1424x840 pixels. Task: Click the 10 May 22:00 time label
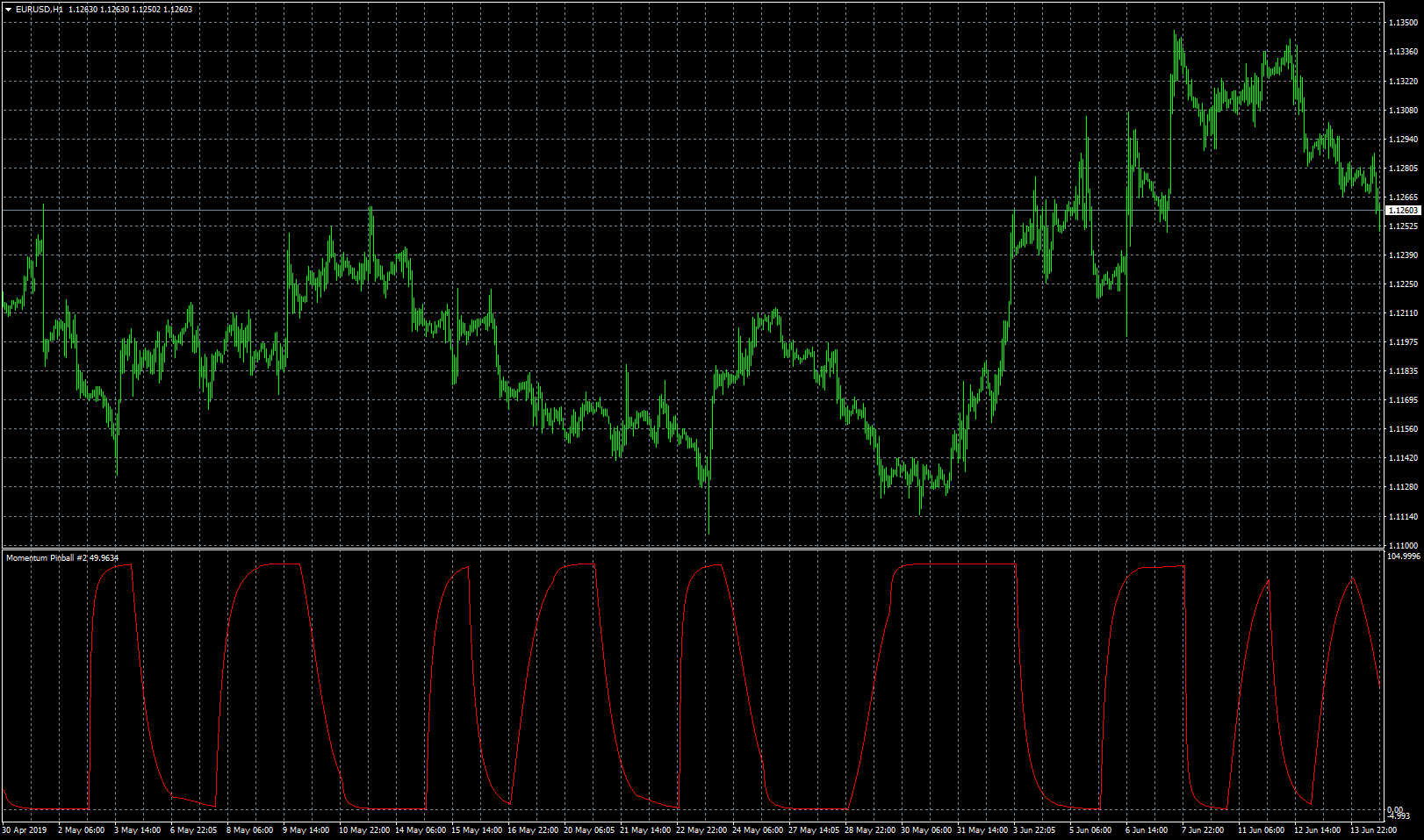click(x=364, y=830)
